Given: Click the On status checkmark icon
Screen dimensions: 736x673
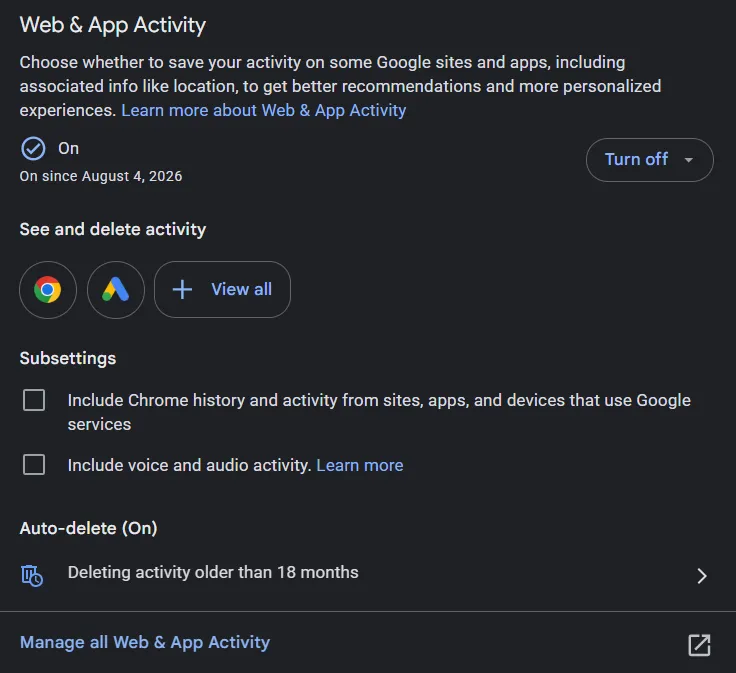Looking at the screenshot, I should (33, 149).
